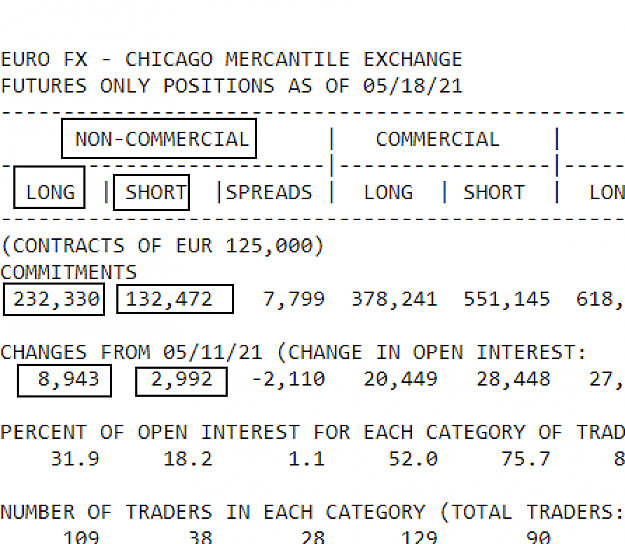Click the boxed change value 2,992
Image resolution: width=625 pixels, height=544 pixels.
pos(181,381)
